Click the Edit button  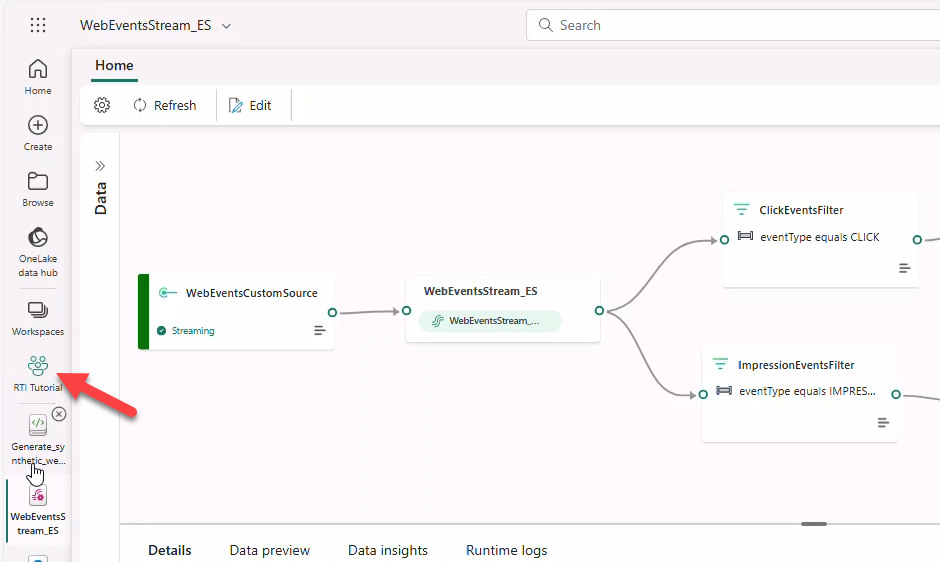pos(250,105)
